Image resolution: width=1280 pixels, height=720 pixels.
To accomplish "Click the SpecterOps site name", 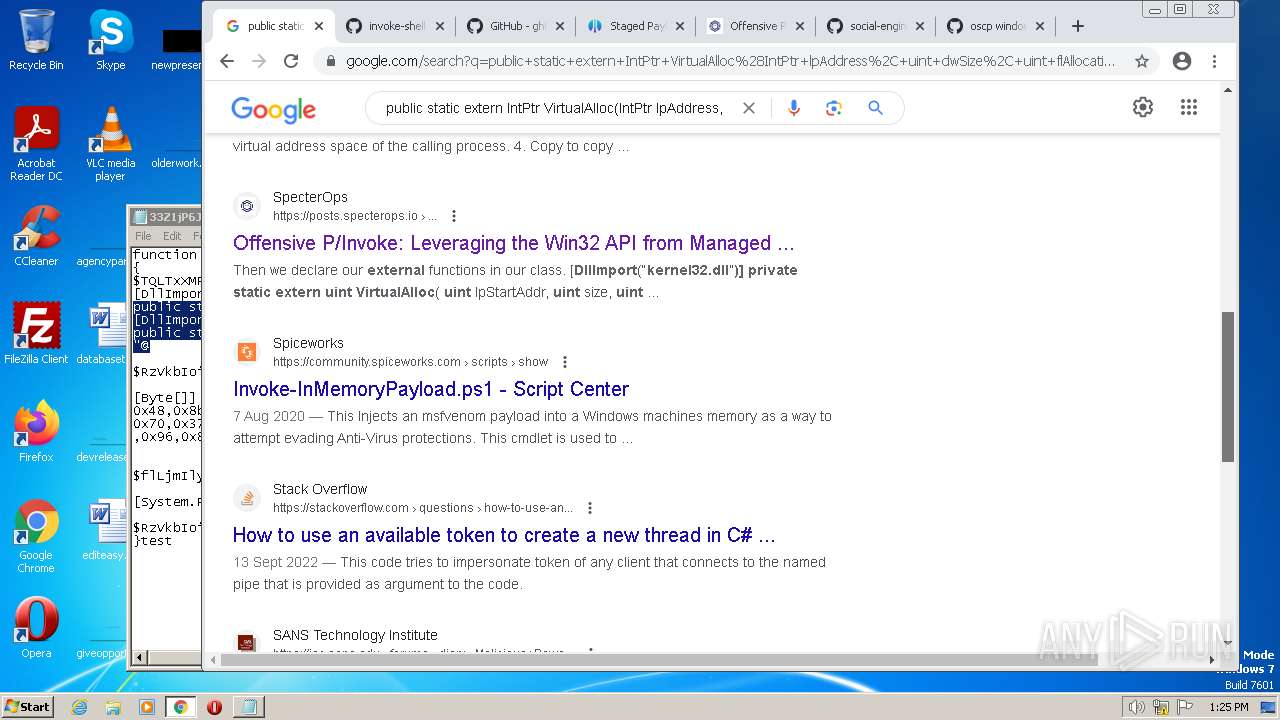I will coord(310,197).
